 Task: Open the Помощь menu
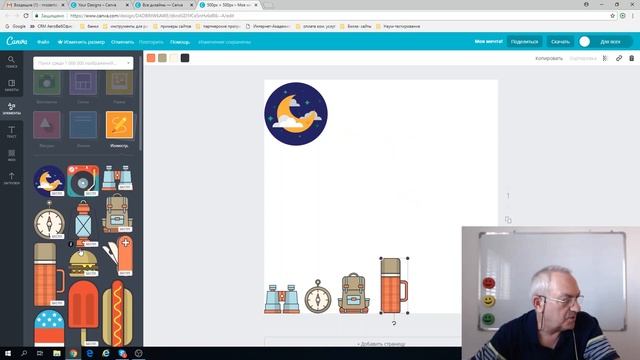pos(180,42)
